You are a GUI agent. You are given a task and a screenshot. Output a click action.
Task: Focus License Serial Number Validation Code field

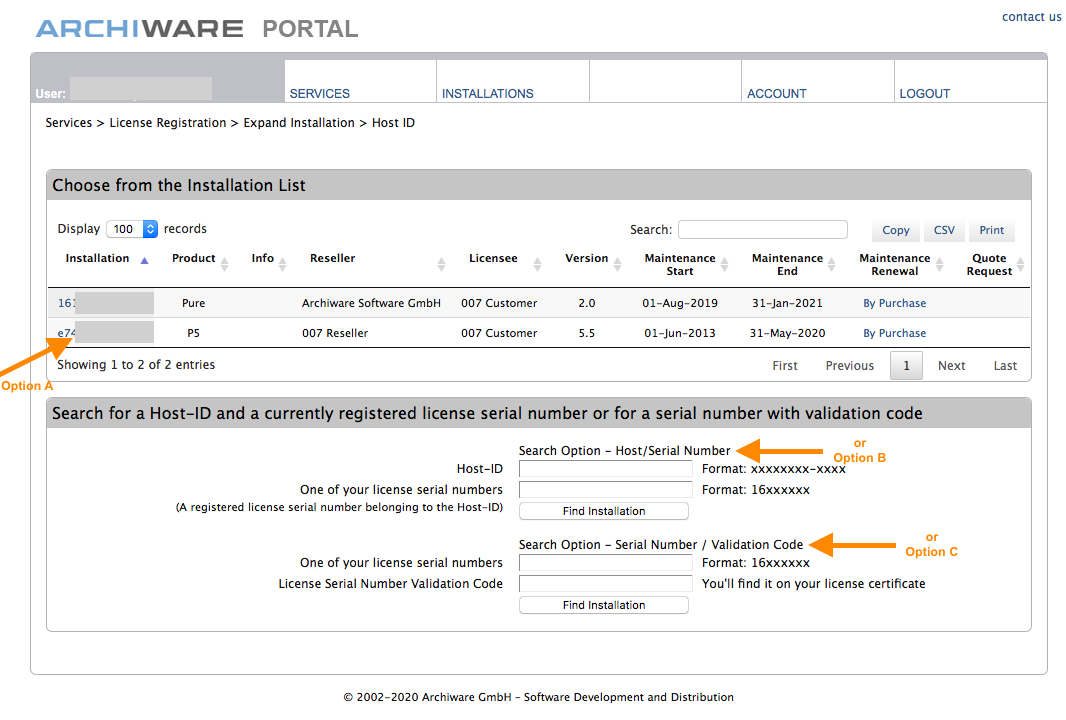point(605,583)
